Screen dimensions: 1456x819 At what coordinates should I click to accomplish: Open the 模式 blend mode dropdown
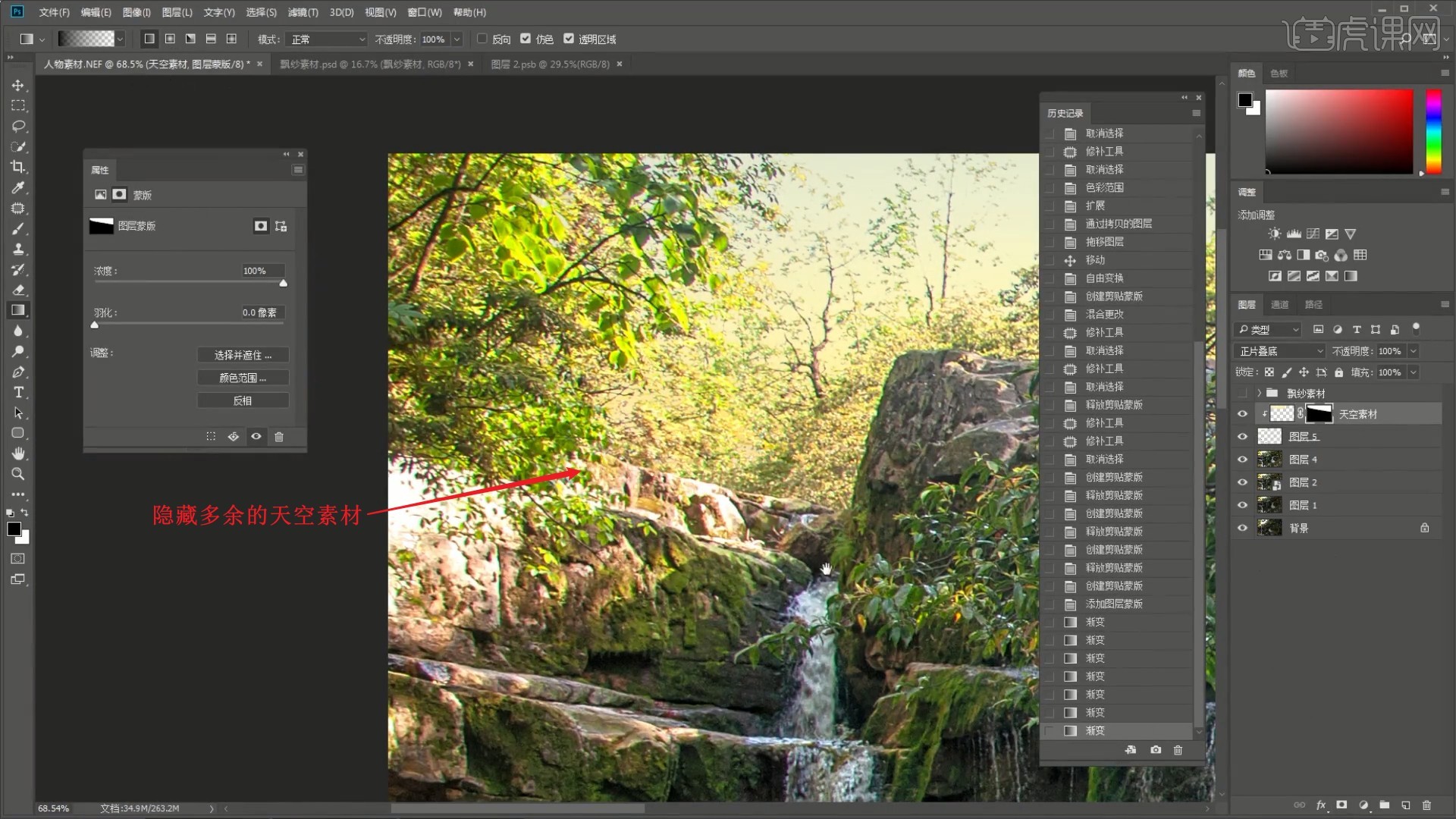point(328,39)
